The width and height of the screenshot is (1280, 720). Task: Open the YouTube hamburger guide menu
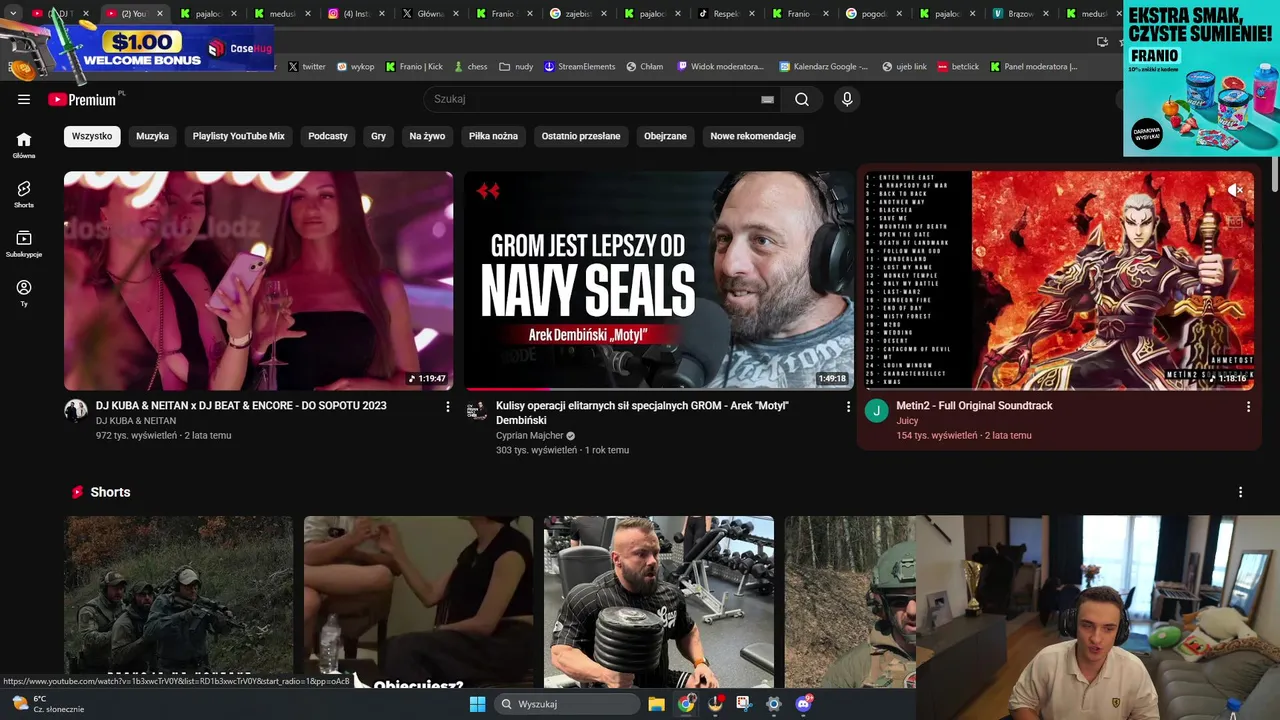(x=24, y=99)
